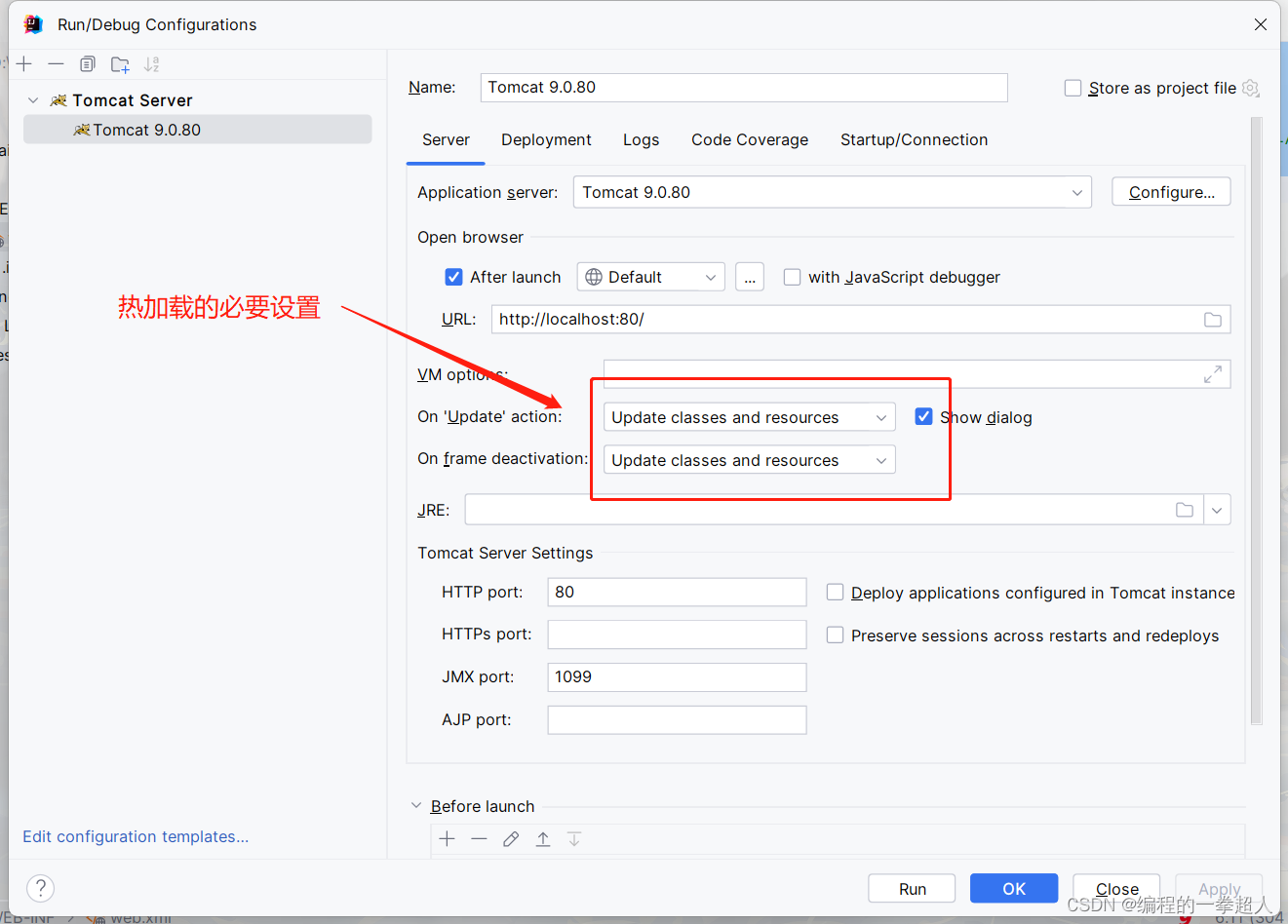Open help with question mark icon

pos(40,888)
